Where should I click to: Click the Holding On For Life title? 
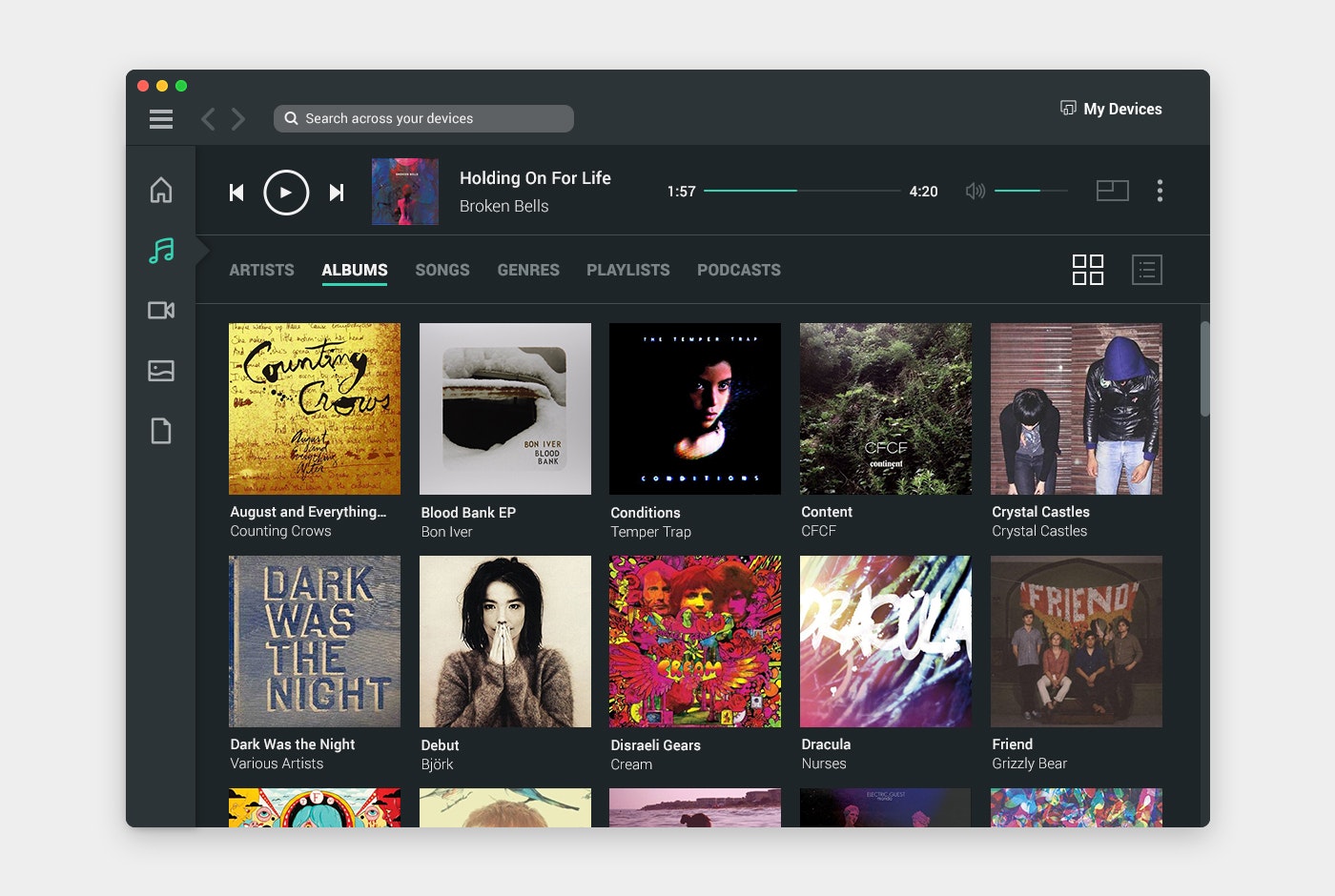click(535, 177)
